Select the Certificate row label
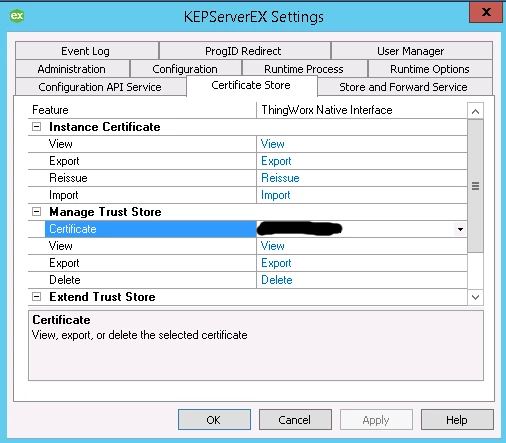The image size is (506, 443). 73,229
